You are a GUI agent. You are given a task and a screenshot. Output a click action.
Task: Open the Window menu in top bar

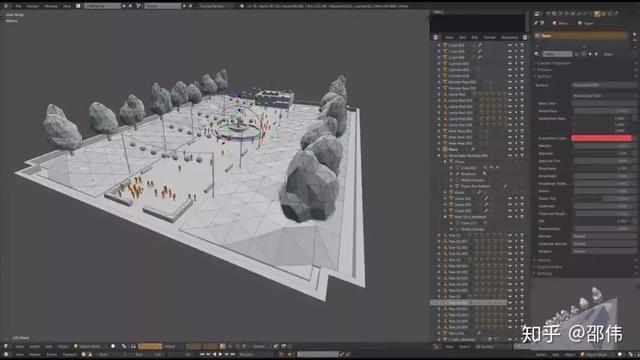coord(51,6)
